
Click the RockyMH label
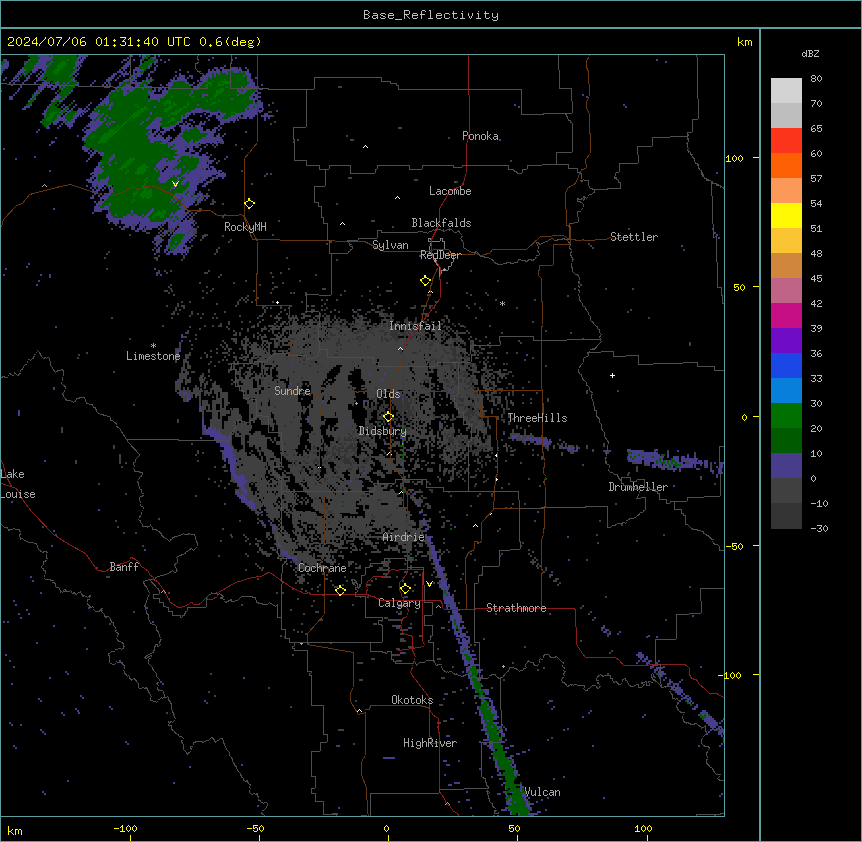(245, 227)
